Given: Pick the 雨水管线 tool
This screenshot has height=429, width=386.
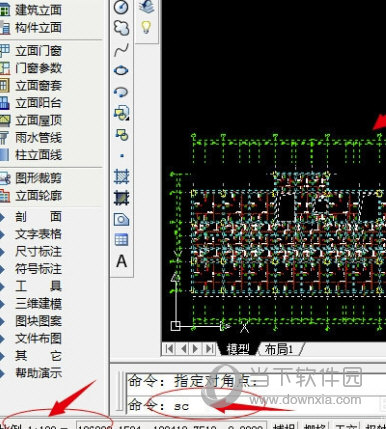Looking at the screenshot, I should pyautogui.click(x=32, y=137).
